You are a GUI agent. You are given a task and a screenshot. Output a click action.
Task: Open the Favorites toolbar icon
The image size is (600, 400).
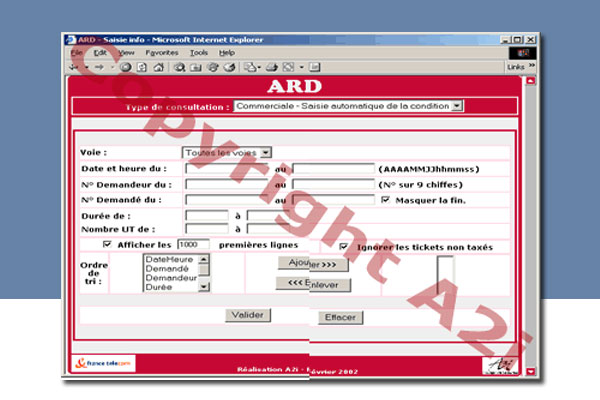196,68
